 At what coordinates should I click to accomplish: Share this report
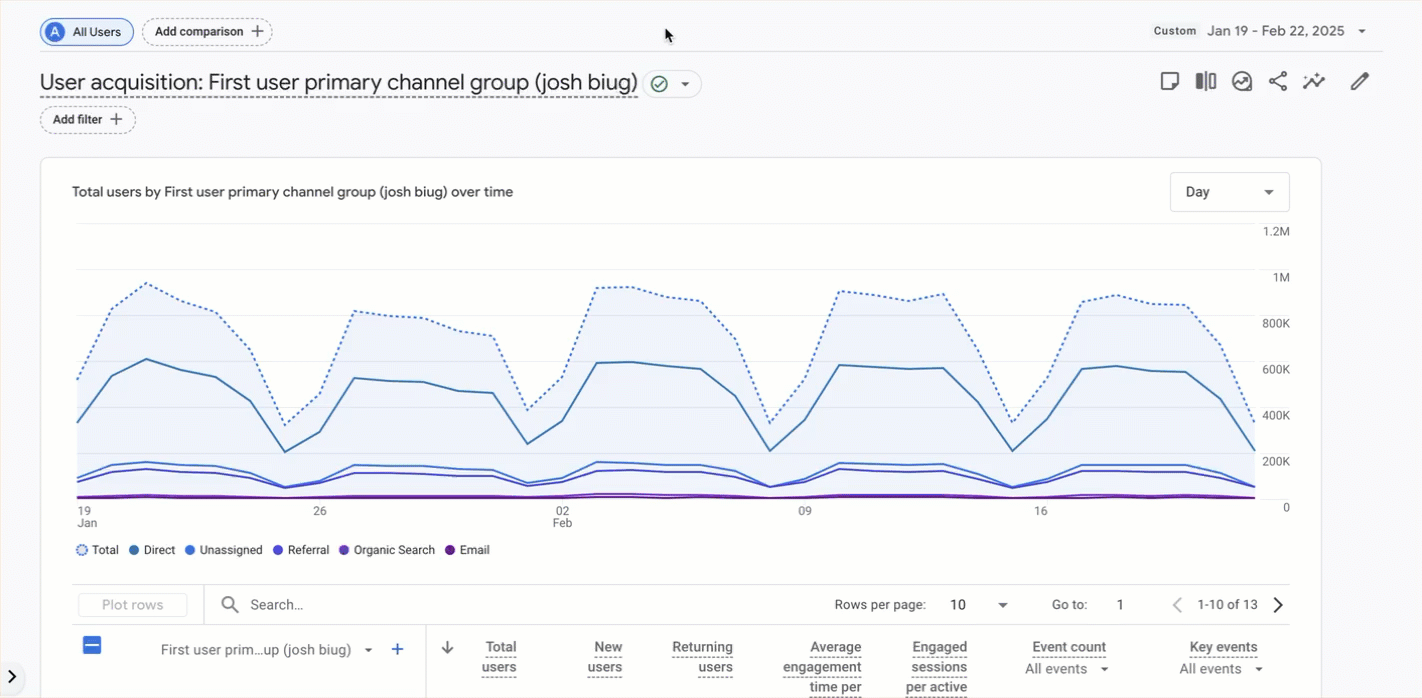(1278, 82)
